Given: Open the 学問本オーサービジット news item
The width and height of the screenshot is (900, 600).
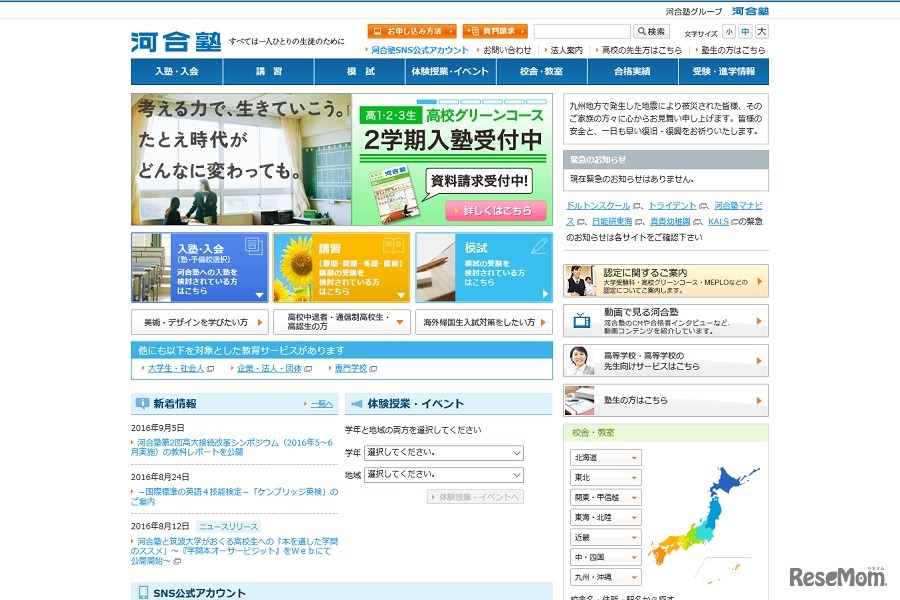Looking at the screenshot, I should [234, 551].
